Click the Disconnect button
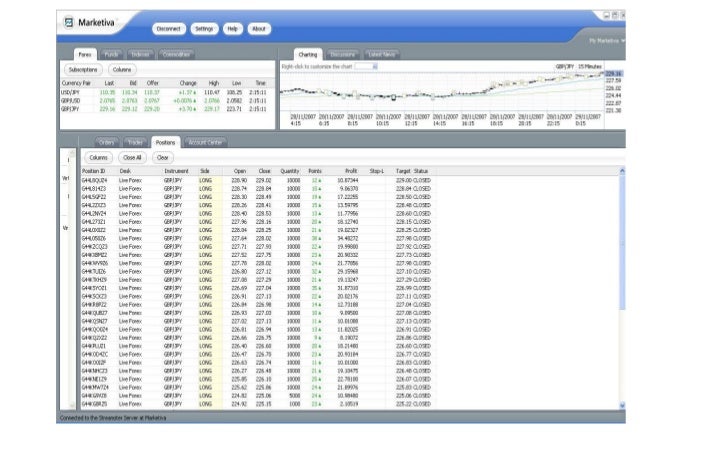 (169, 29)
